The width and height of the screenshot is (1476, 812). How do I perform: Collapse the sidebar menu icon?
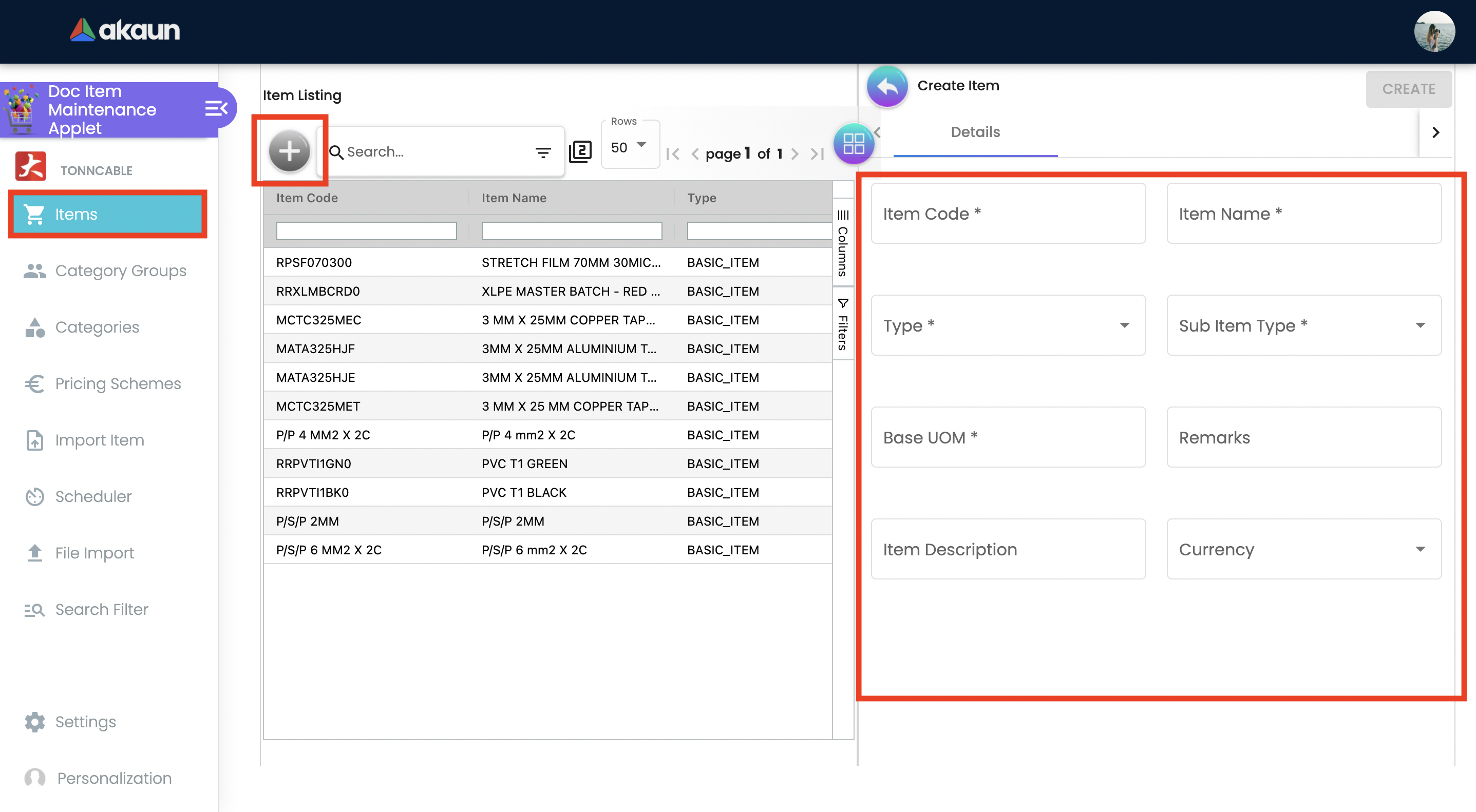click(216, 108)
